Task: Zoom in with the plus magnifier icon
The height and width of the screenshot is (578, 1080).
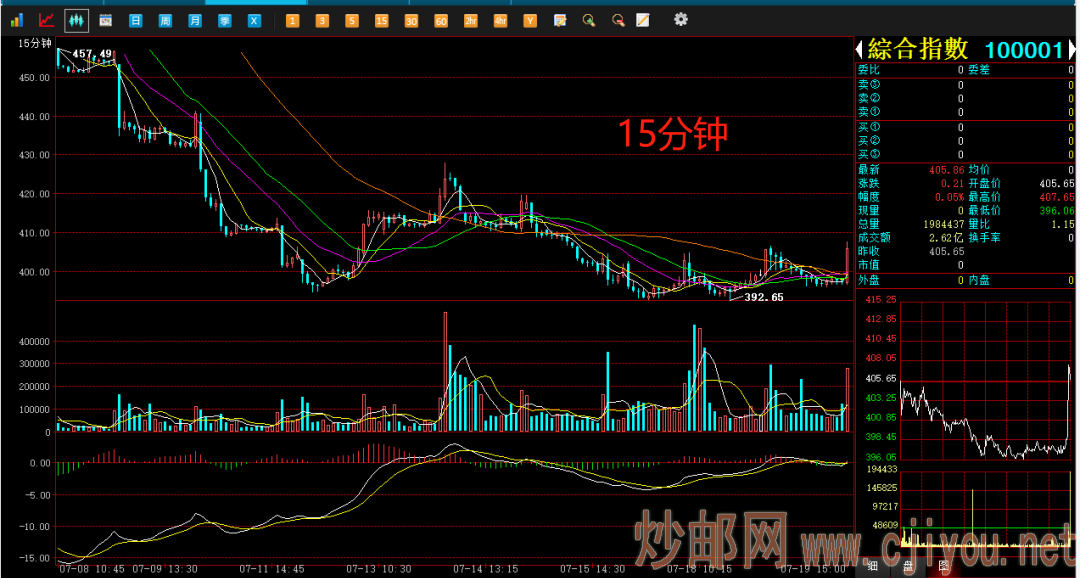Action: [589, 21]
